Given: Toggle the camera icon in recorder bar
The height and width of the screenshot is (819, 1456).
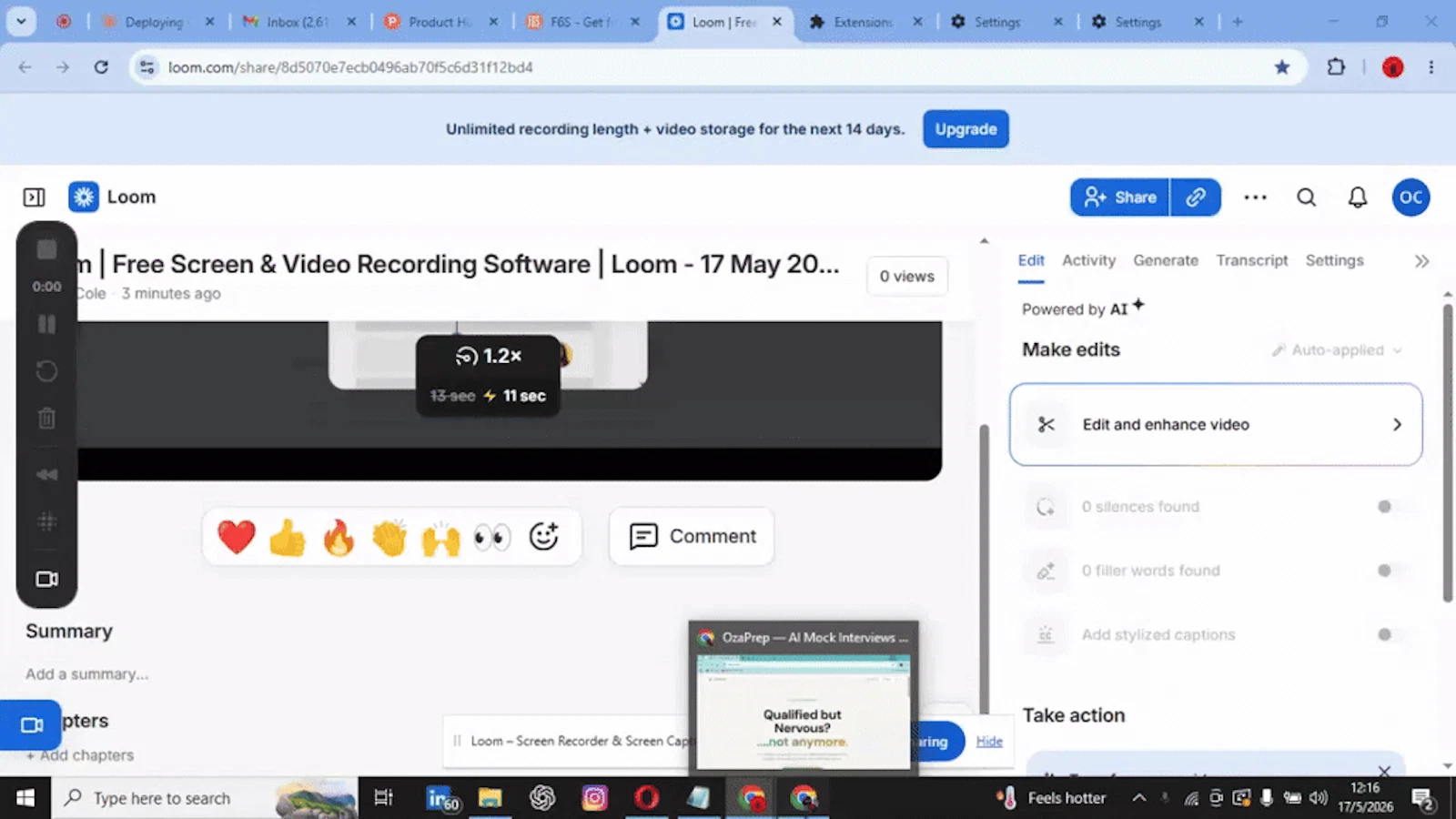Looking at the screenshot, I should point(46,579).
